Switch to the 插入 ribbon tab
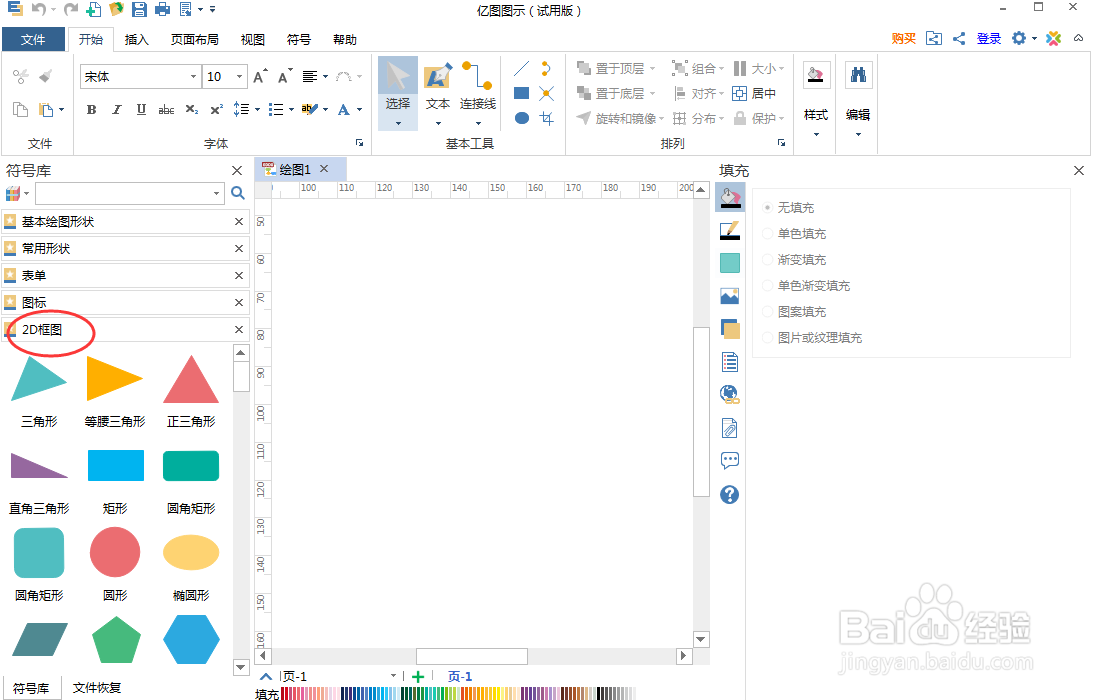 [x=136, y=39]
